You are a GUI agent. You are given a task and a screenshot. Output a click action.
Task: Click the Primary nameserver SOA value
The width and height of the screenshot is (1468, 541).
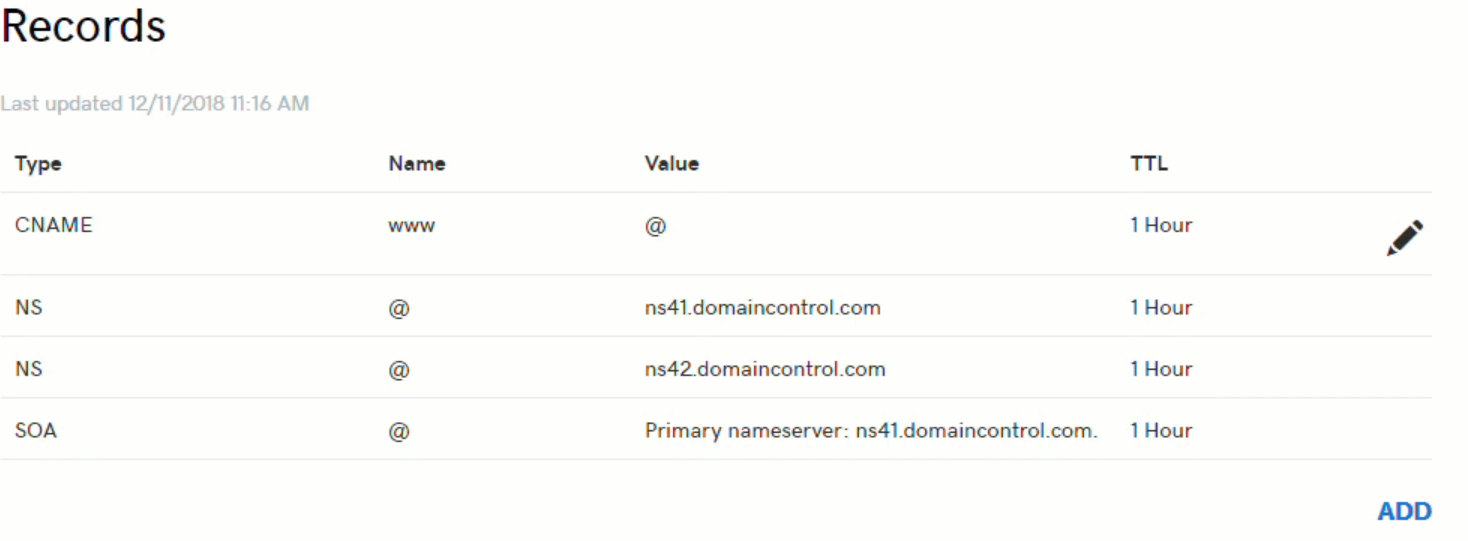pyautogui.click(x=871, y=431)
